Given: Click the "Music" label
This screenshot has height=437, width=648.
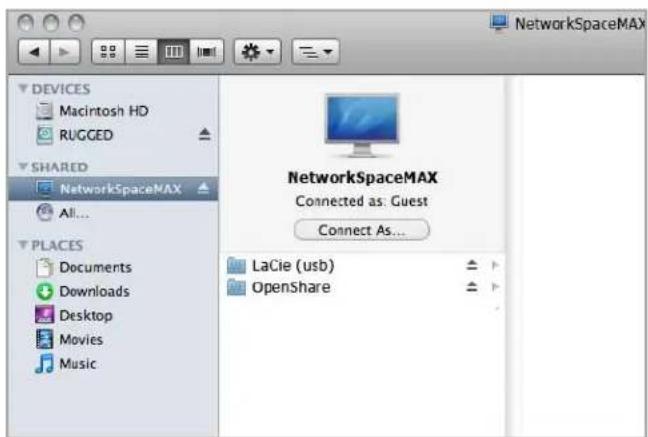Looking at the screenshot, I should (78, 364).
